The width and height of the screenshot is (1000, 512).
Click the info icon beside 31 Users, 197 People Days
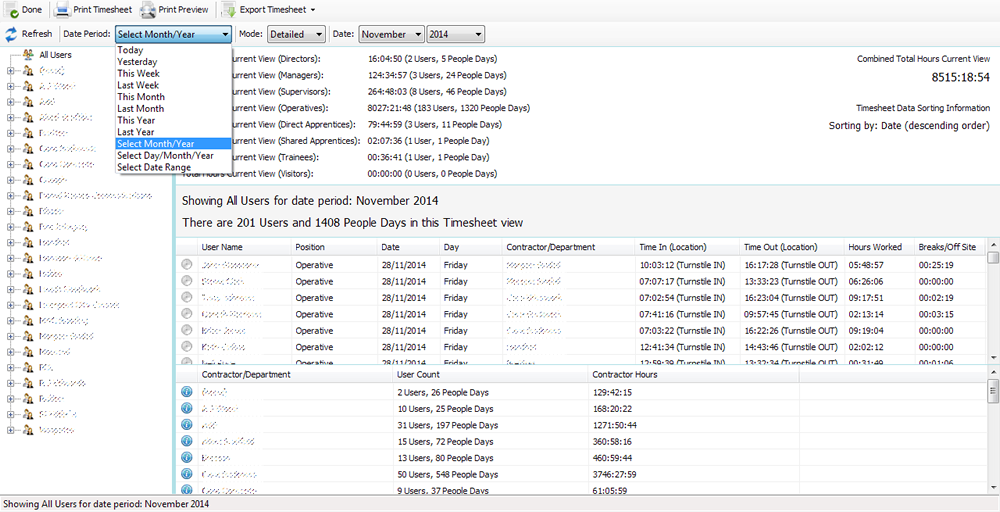(186, 424)
